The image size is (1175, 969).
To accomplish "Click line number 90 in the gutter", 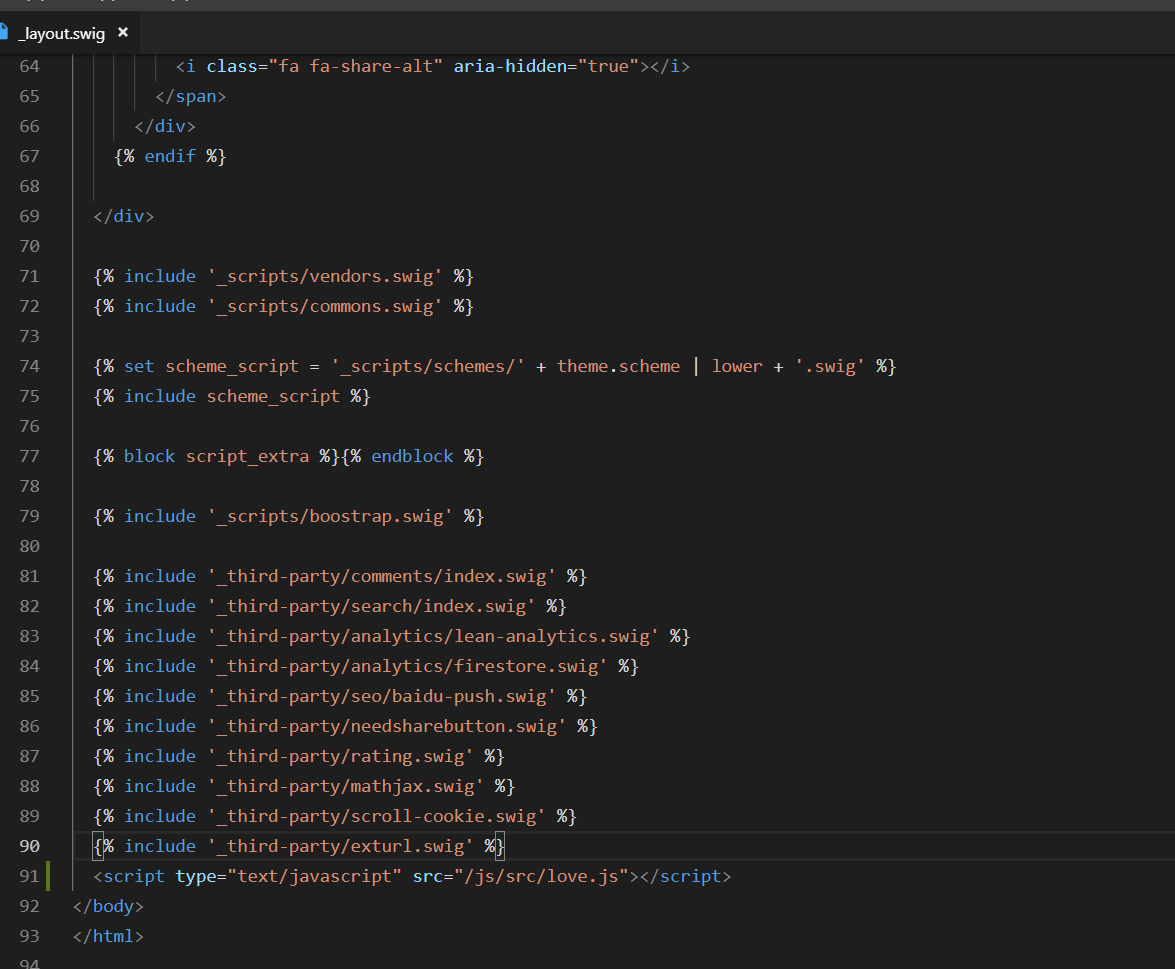I will 29,846.
